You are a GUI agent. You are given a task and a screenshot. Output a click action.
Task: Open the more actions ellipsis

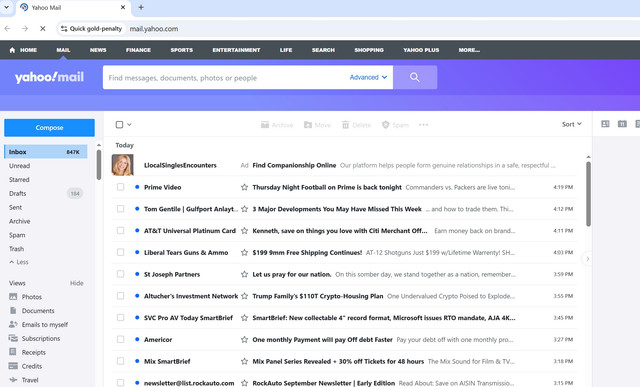(x=424, y=125)
